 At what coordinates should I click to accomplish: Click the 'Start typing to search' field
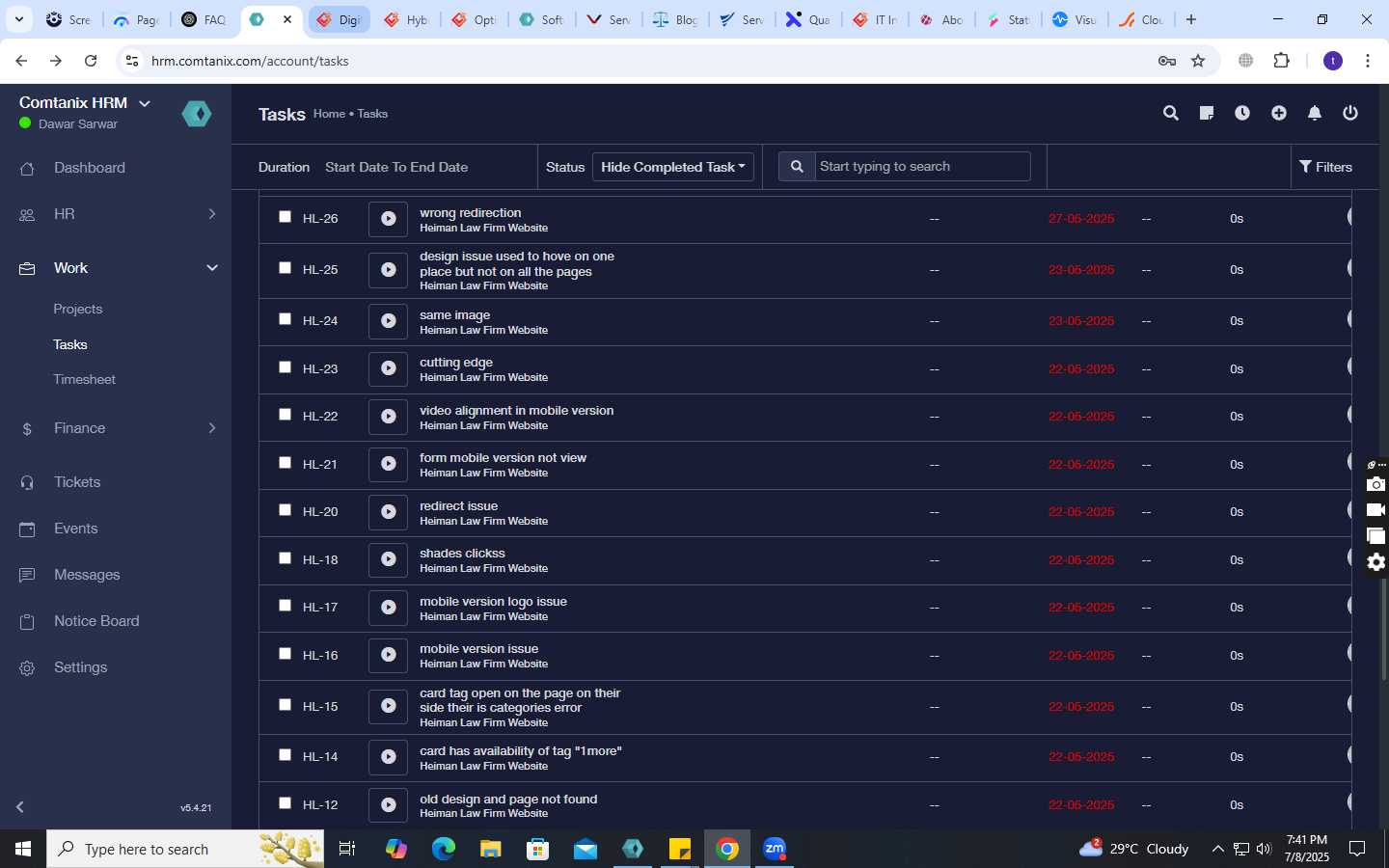[x=922, y=167]
